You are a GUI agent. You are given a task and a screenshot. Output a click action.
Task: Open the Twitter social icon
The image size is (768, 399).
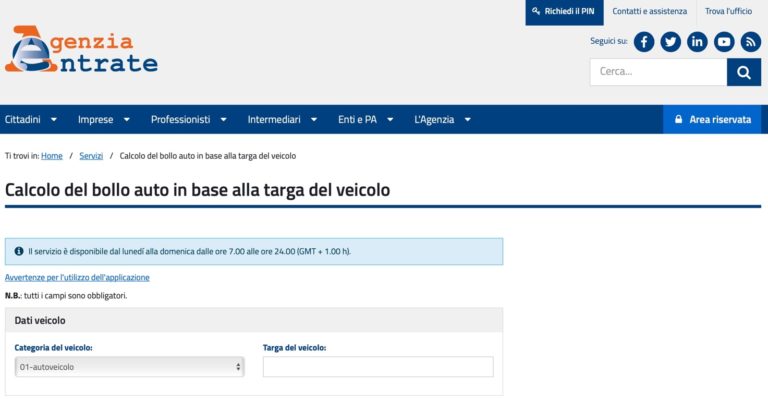point(671,42)
